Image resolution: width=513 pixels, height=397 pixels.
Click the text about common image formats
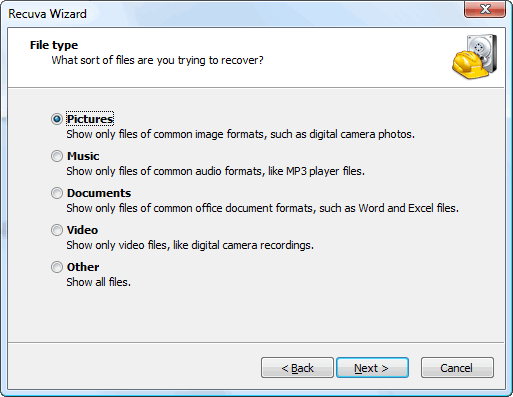pyautogui.click(x=240, y=134)
